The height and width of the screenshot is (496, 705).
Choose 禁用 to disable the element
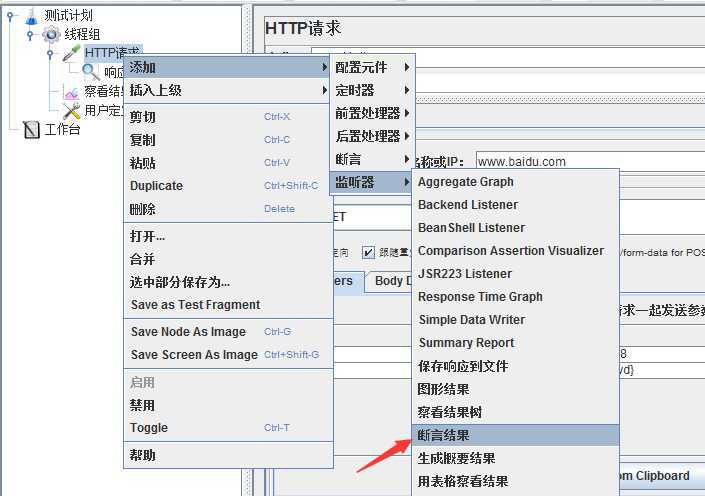point(228,405)
